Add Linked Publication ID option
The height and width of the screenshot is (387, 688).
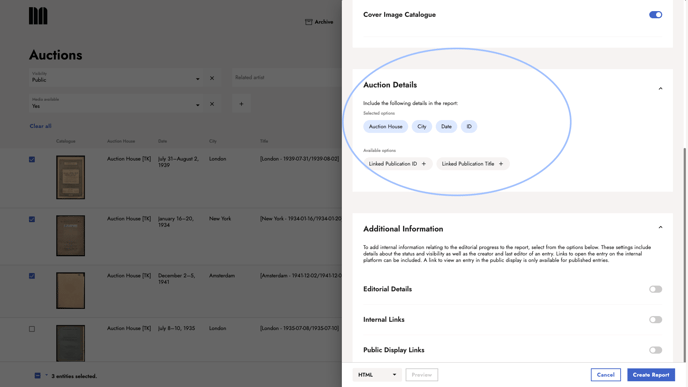coord(398,164)
